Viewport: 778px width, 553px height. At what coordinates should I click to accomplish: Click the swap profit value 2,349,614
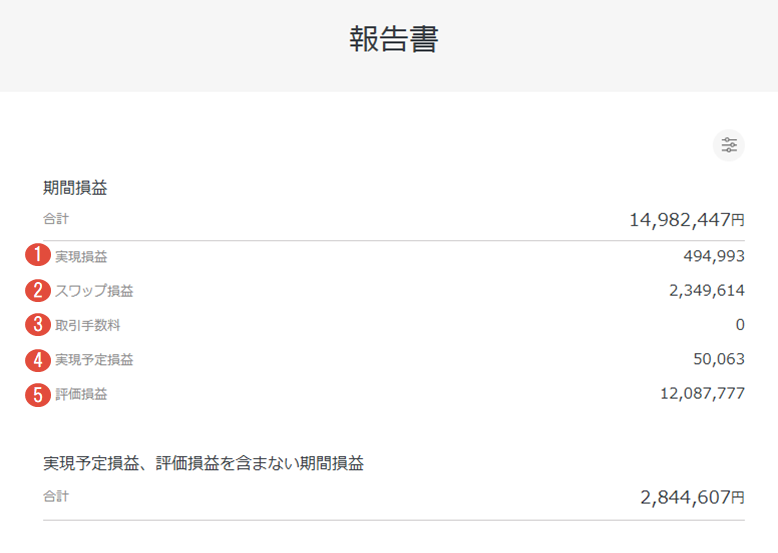point(707,290)
